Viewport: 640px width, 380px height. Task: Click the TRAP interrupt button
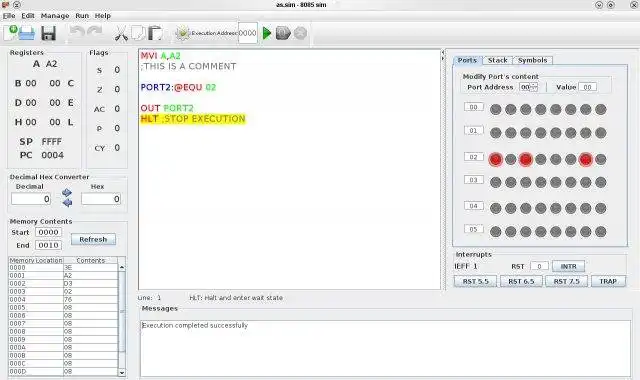point(608,281)
